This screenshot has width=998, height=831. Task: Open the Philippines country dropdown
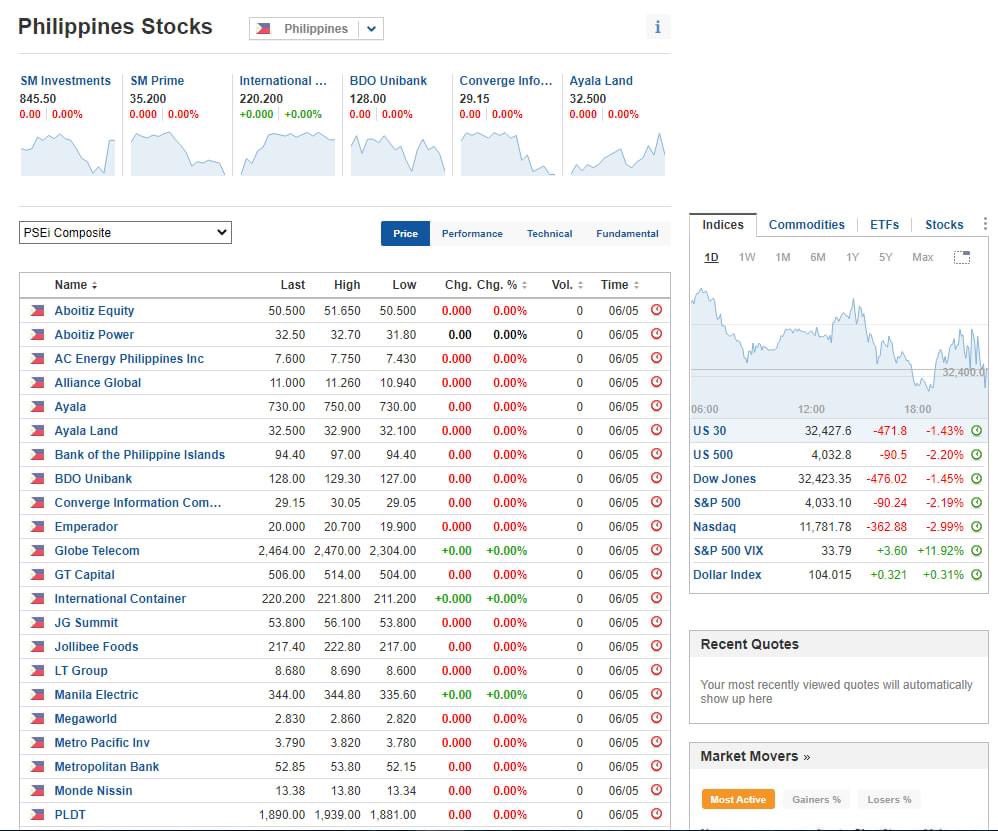click(316, 29)
